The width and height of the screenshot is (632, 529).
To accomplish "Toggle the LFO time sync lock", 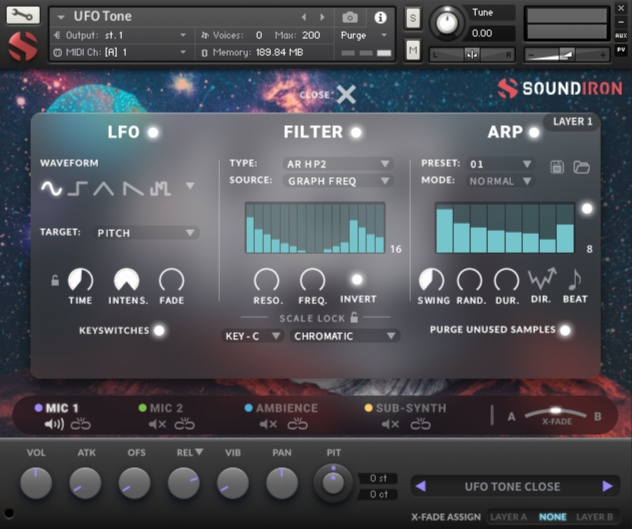I will click(55, 280).
